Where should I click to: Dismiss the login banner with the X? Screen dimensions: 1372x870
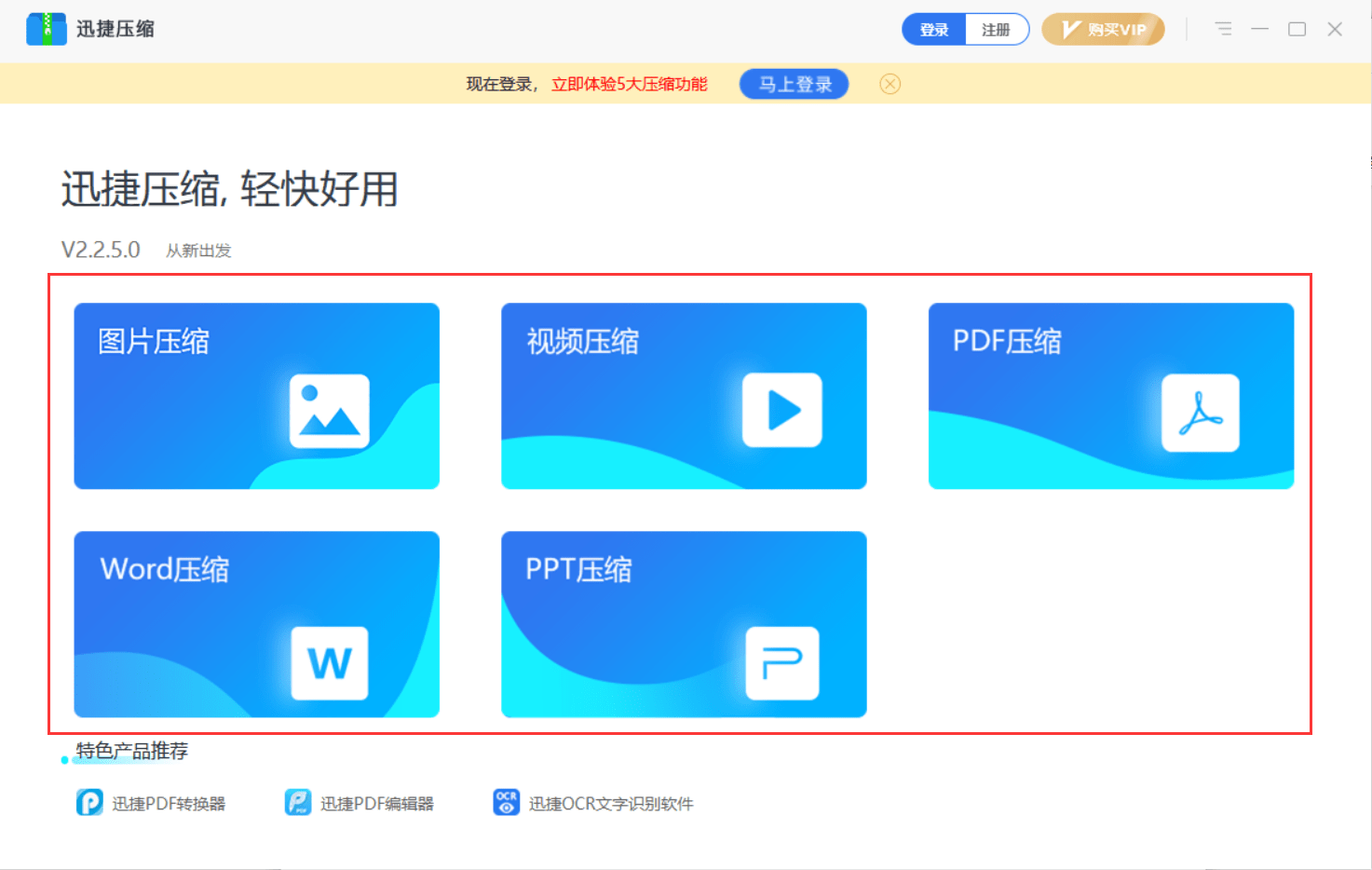[890, 84]
